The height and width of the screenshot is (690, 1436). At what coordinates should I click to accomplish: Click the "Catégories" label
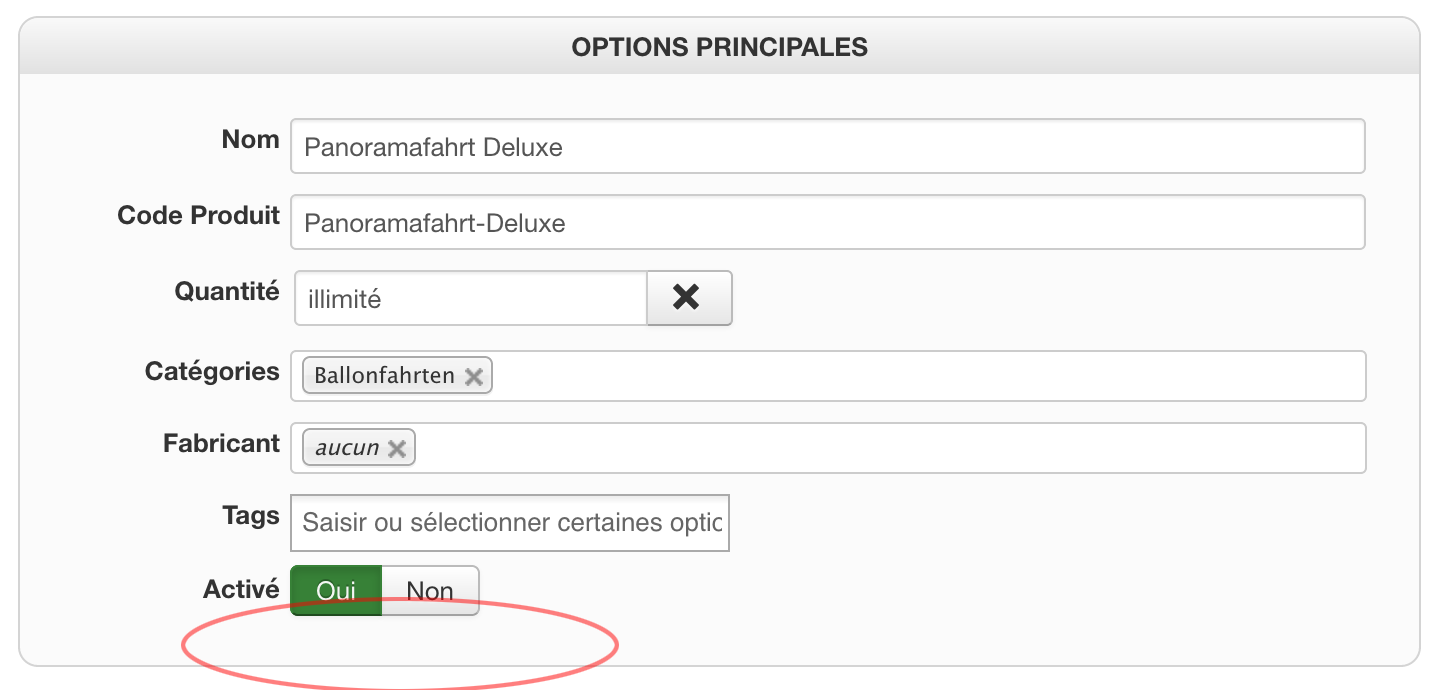click(x=212, y=372)
